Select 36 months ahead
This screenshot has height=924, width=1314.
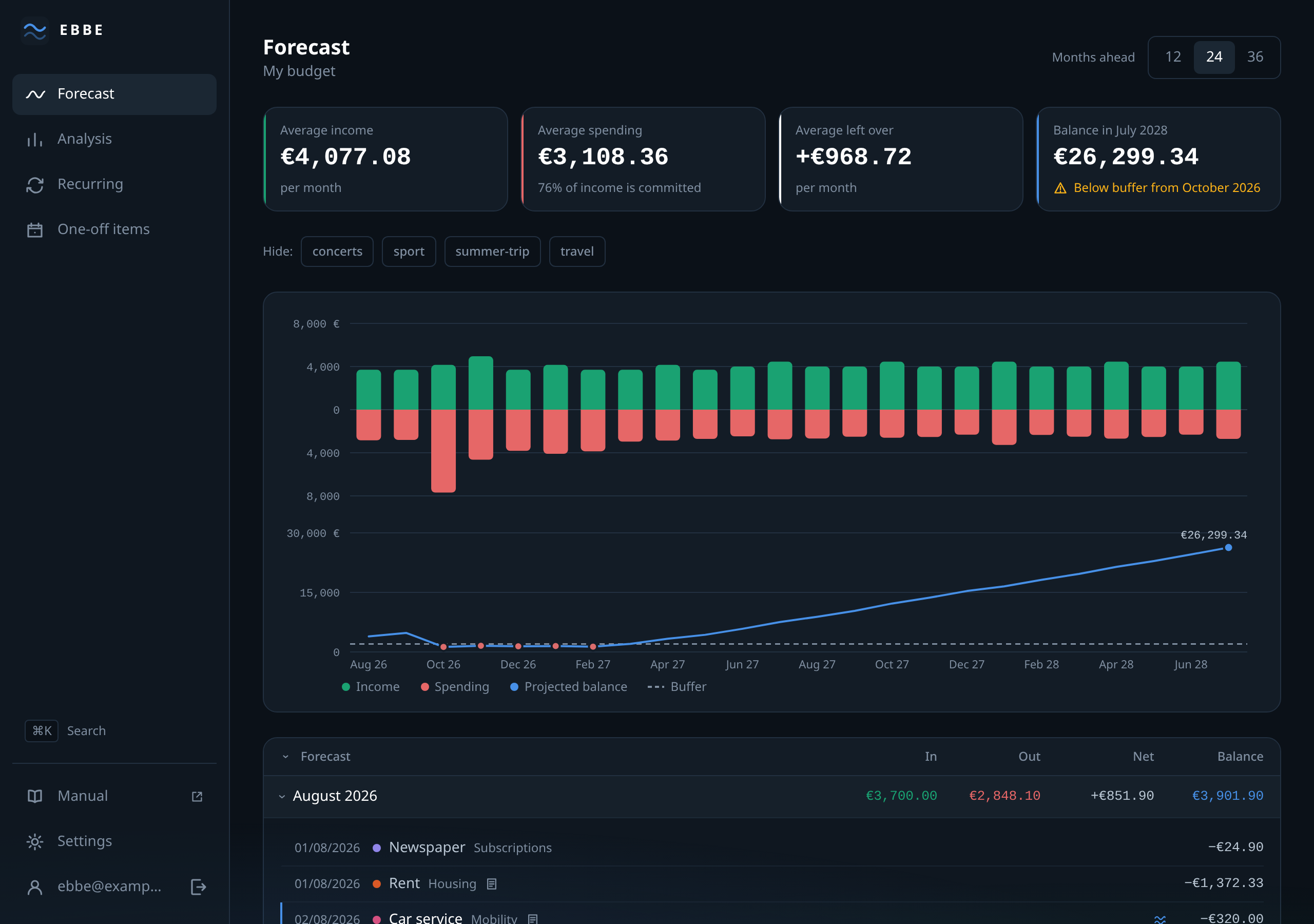pyautogui.click(x=1255, y=57)
